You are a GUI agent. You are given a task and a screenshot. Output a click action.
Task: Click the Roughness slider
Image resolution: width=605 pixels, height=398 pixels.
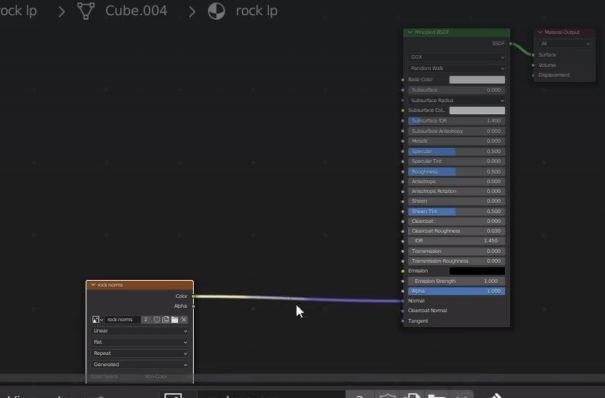pyautogui.click(x=456, y=172)
